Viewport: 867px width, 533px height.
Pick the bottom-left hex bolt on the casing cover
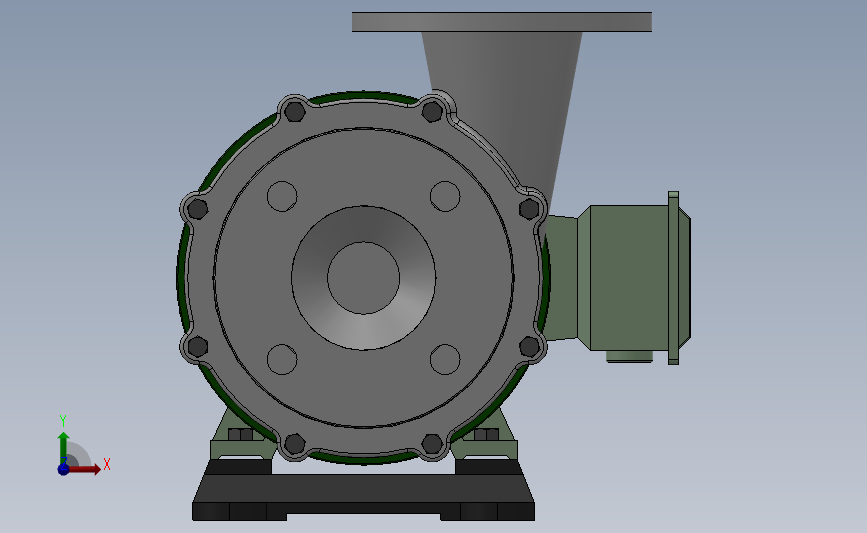[295, 443]
